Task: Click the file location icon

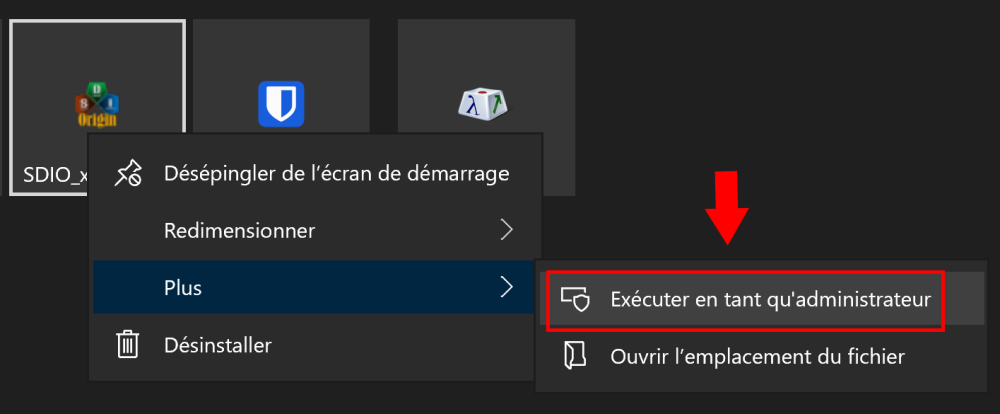Action: click(x=574, y=355)
